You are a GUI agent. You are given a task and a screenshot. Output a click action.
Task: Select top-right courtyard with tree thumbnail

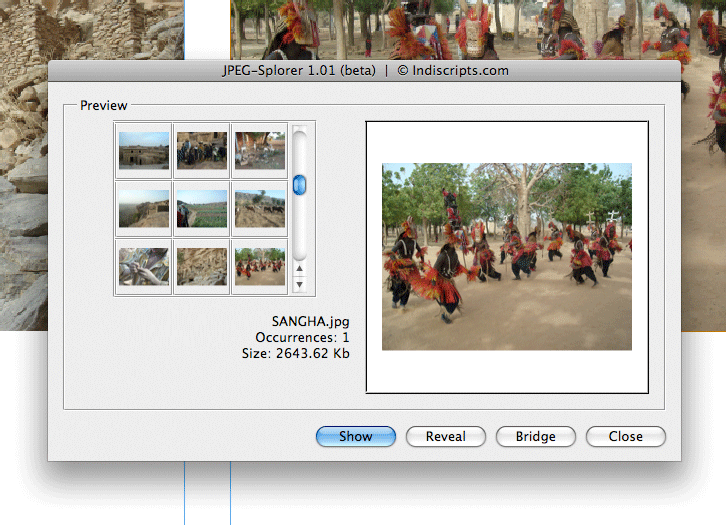260,150
